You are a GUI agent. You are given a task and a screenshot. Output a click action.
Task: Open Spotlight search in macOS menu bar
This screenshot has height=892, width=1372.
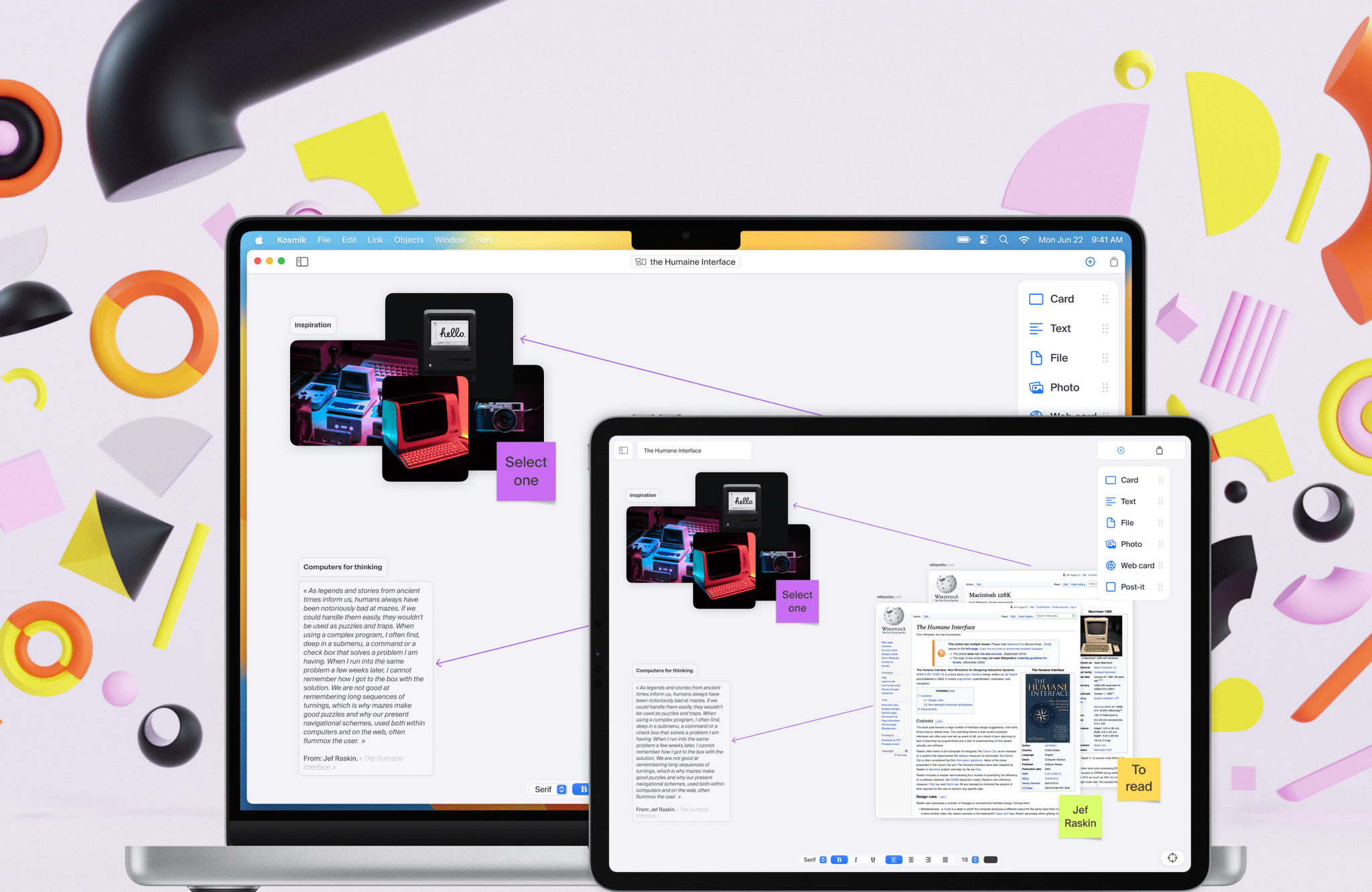1004,240
